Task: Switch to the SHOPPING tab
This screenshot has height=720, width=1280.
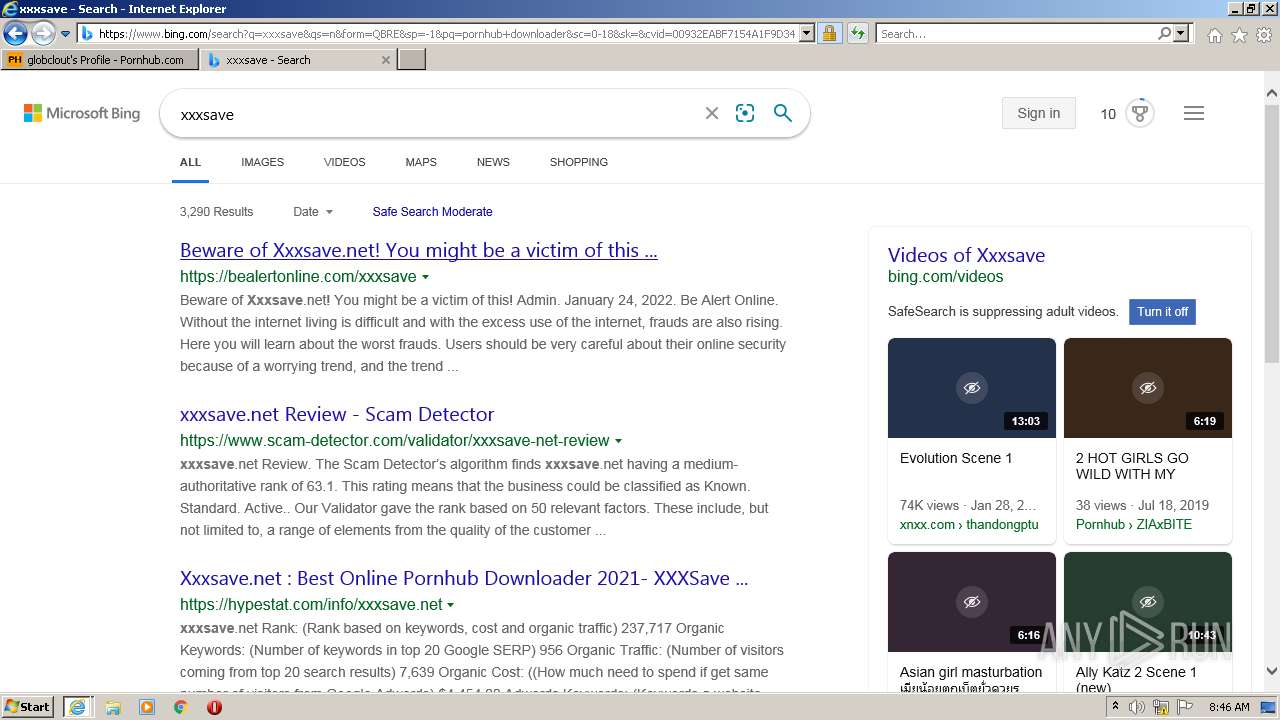Action: pos(579,162)
